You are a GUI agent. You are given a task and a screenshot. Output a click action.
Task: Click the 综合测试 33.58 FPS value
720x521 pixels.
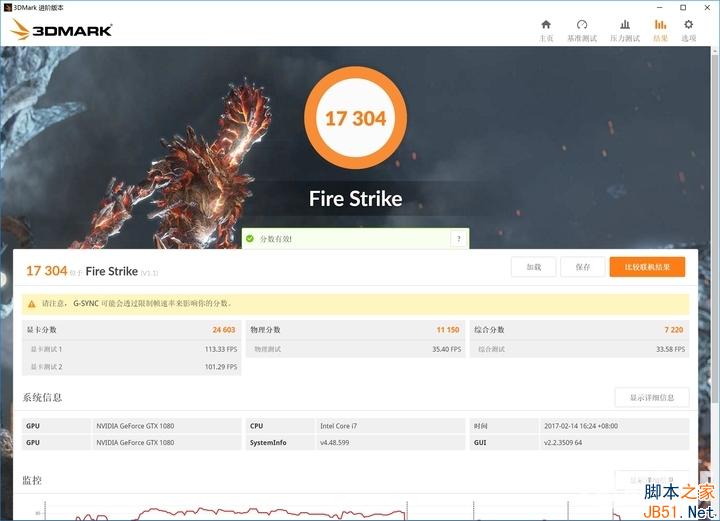670,349
